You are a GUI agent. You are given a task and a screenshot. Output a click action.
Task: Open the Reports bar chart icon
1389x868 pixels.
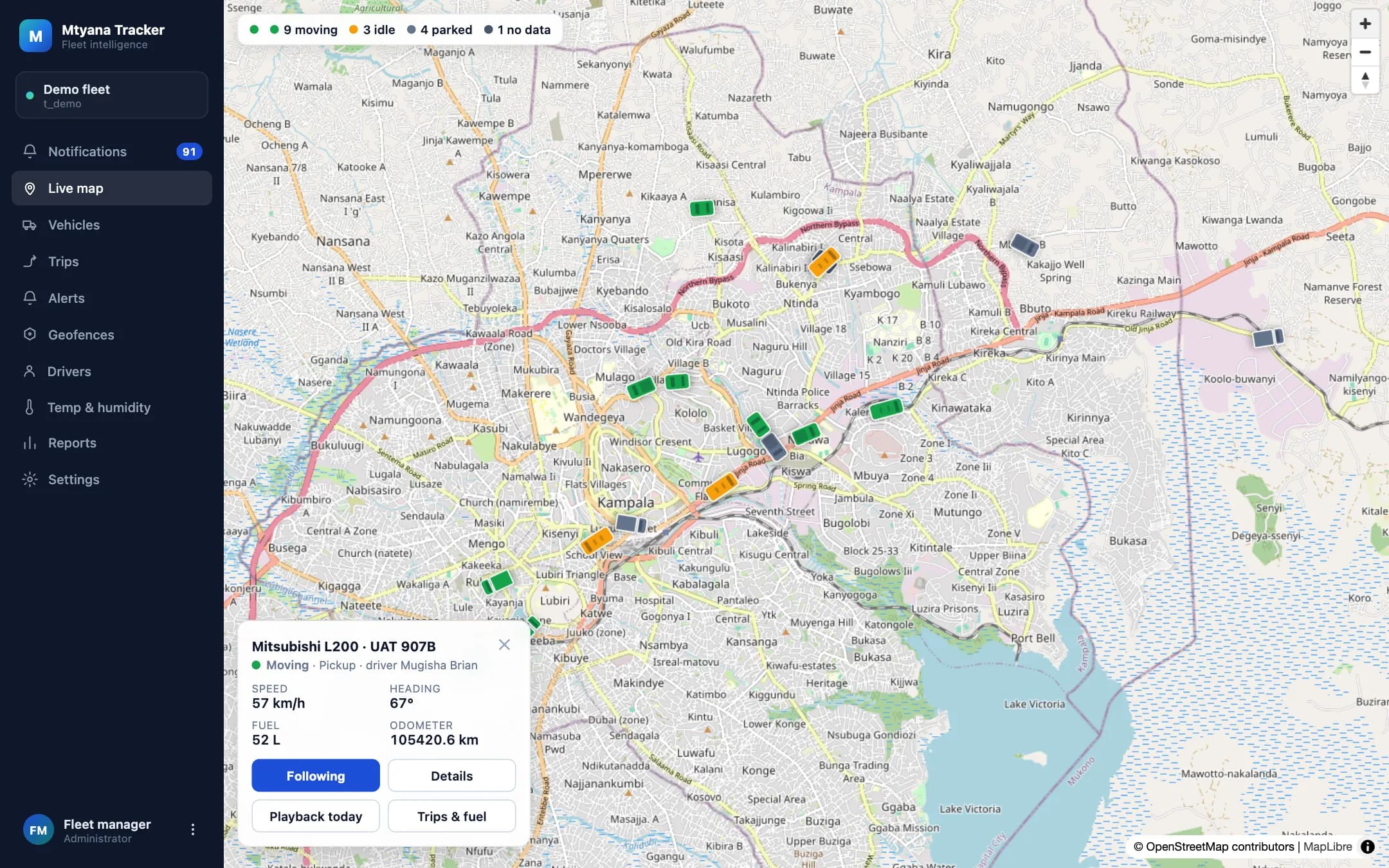pyautogui.click(x=30, y=443)
